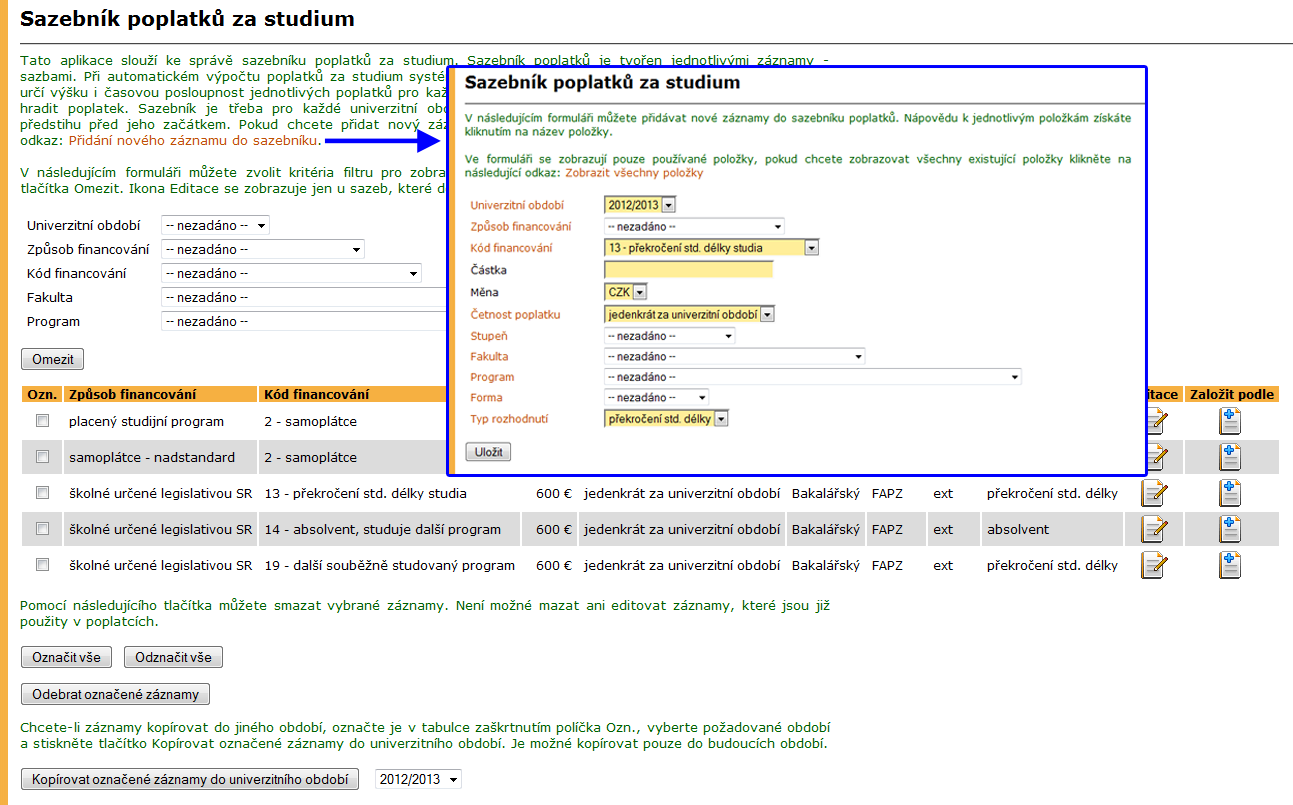Tick the checkbox for the 14 - absolvent row
Screen dimensions: 1293x805
coord(42,529)
